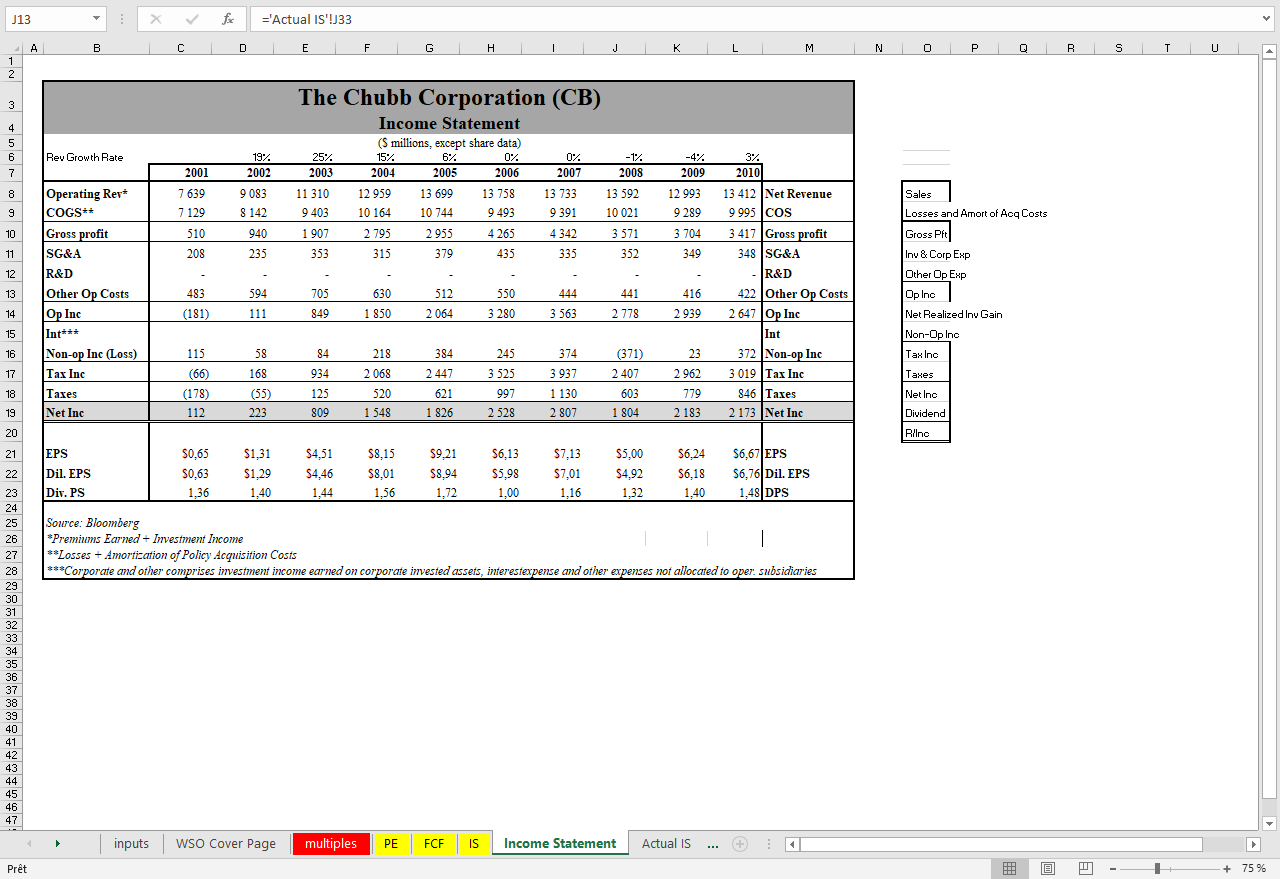Click the green sheet navigation arrow
1280x879 pixels.
click(57, 844)
